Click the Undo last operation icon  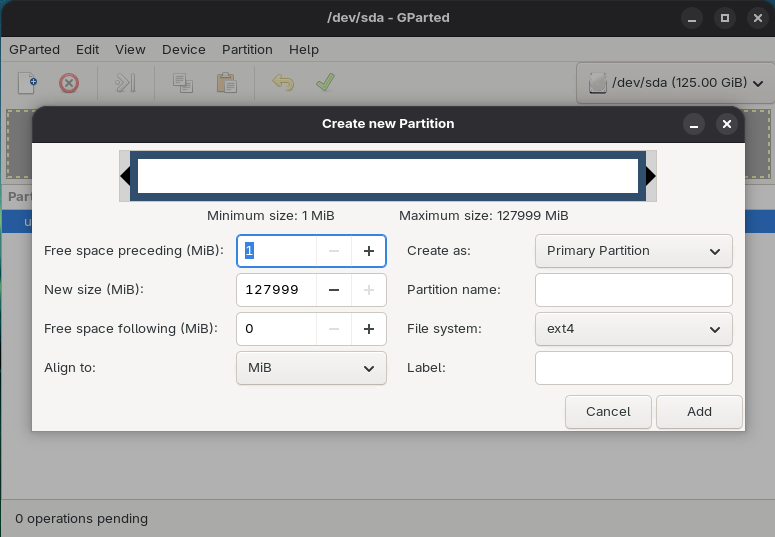283,83
